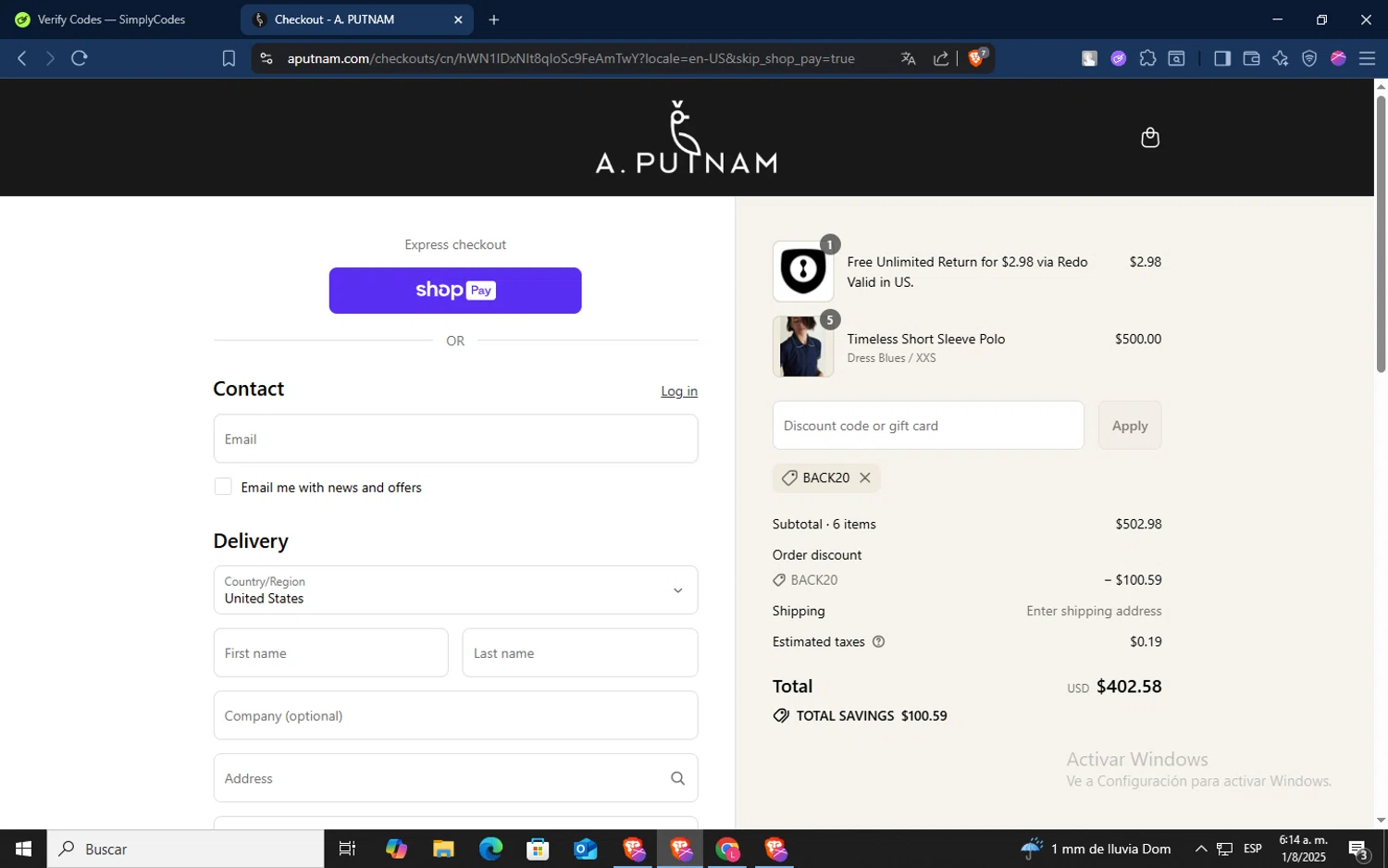1388x868 pixels.
Task: Click the share page icon
Action: [x=941, y=58]
